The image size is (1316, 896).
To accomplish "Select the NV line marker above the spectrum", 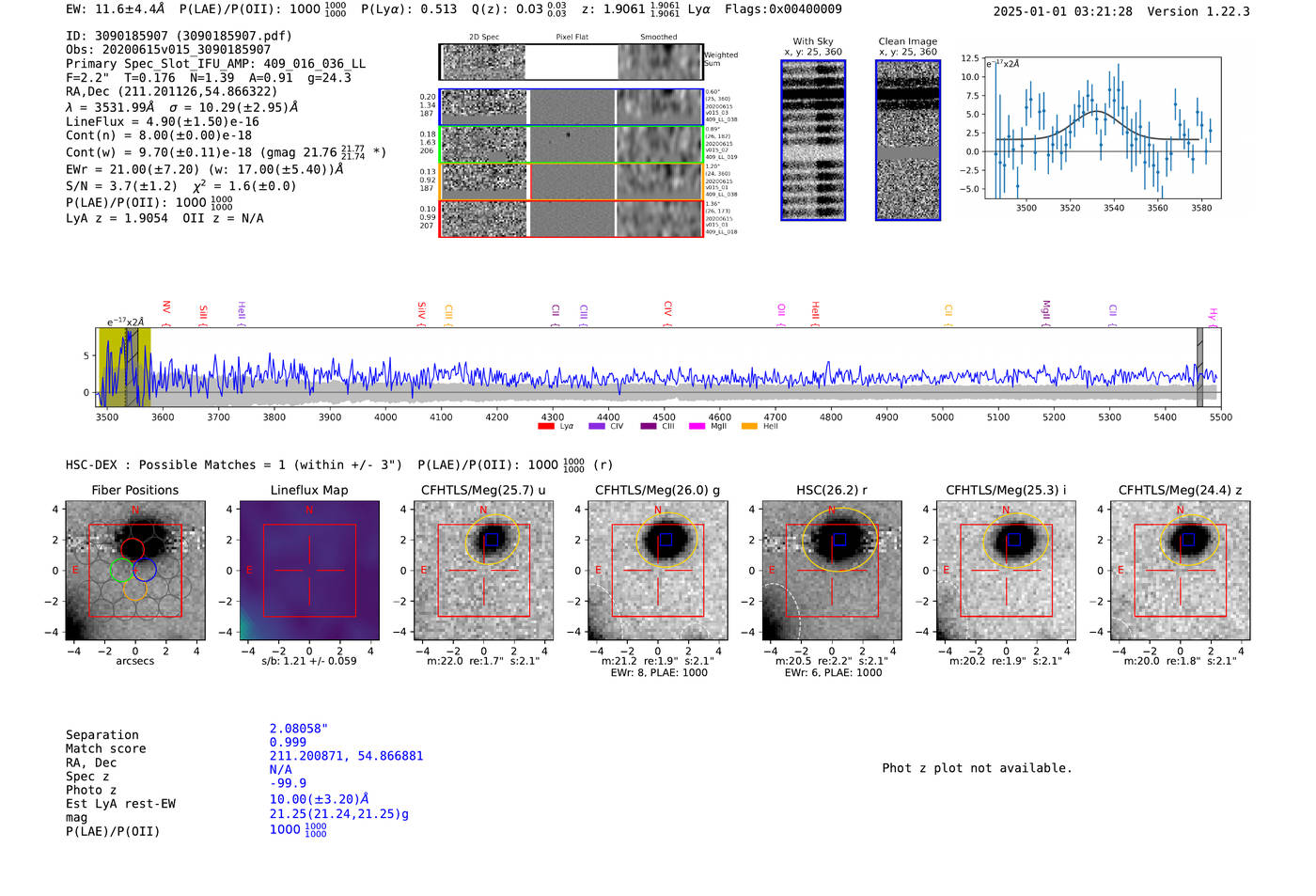I will click(x=165, y=311).
